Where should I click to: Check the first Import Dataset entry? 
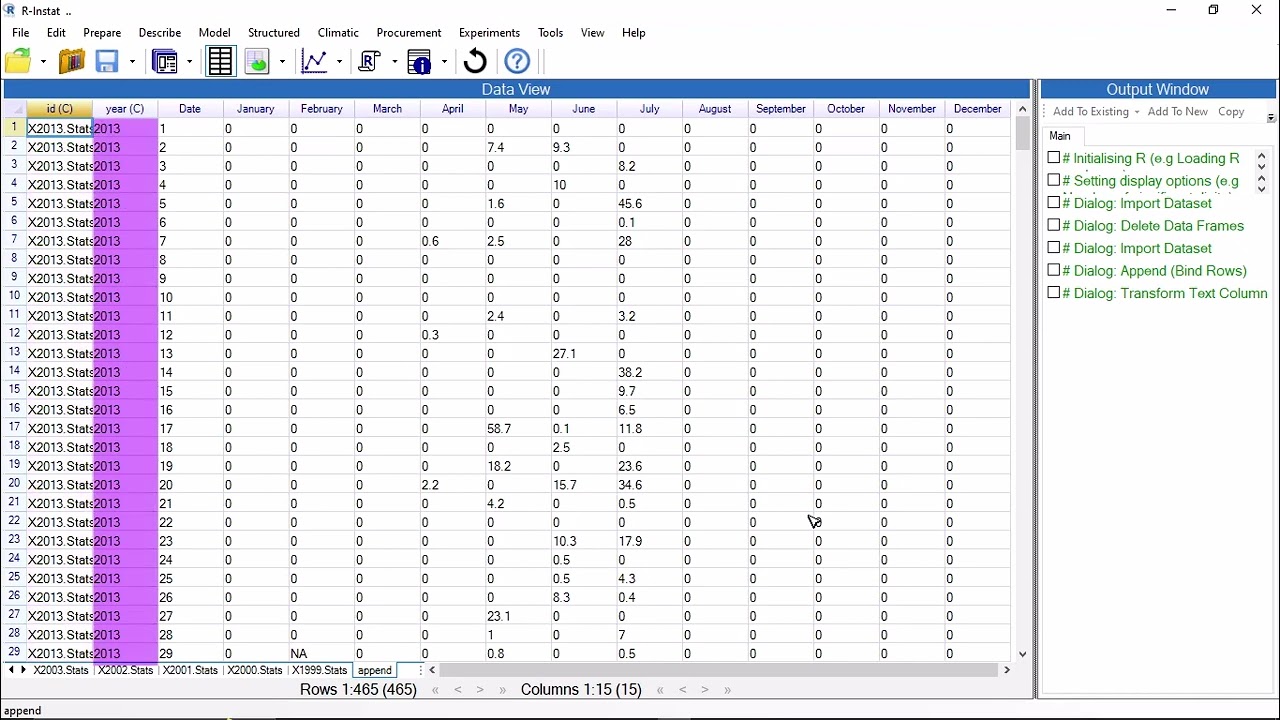1054,203
